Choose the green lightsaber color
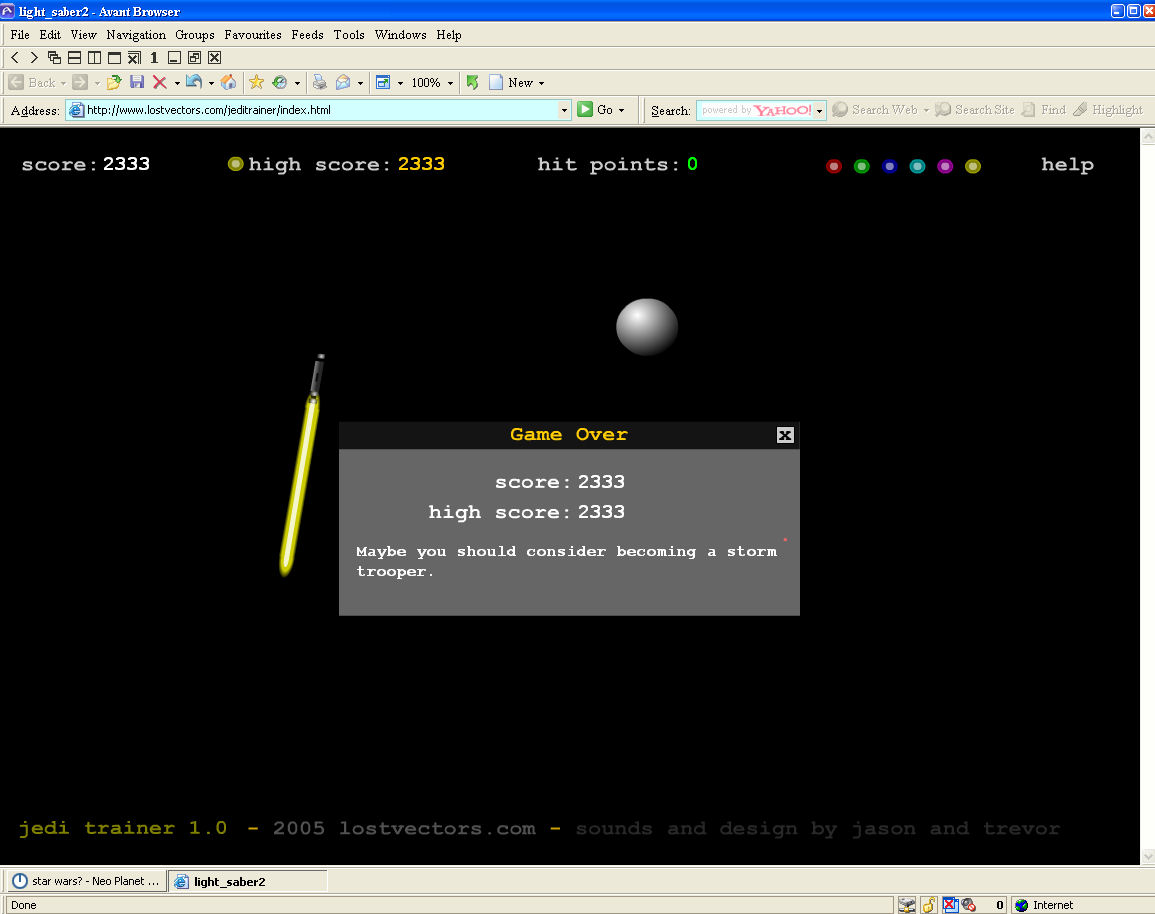1155x914 pixels. click(861, 166)
